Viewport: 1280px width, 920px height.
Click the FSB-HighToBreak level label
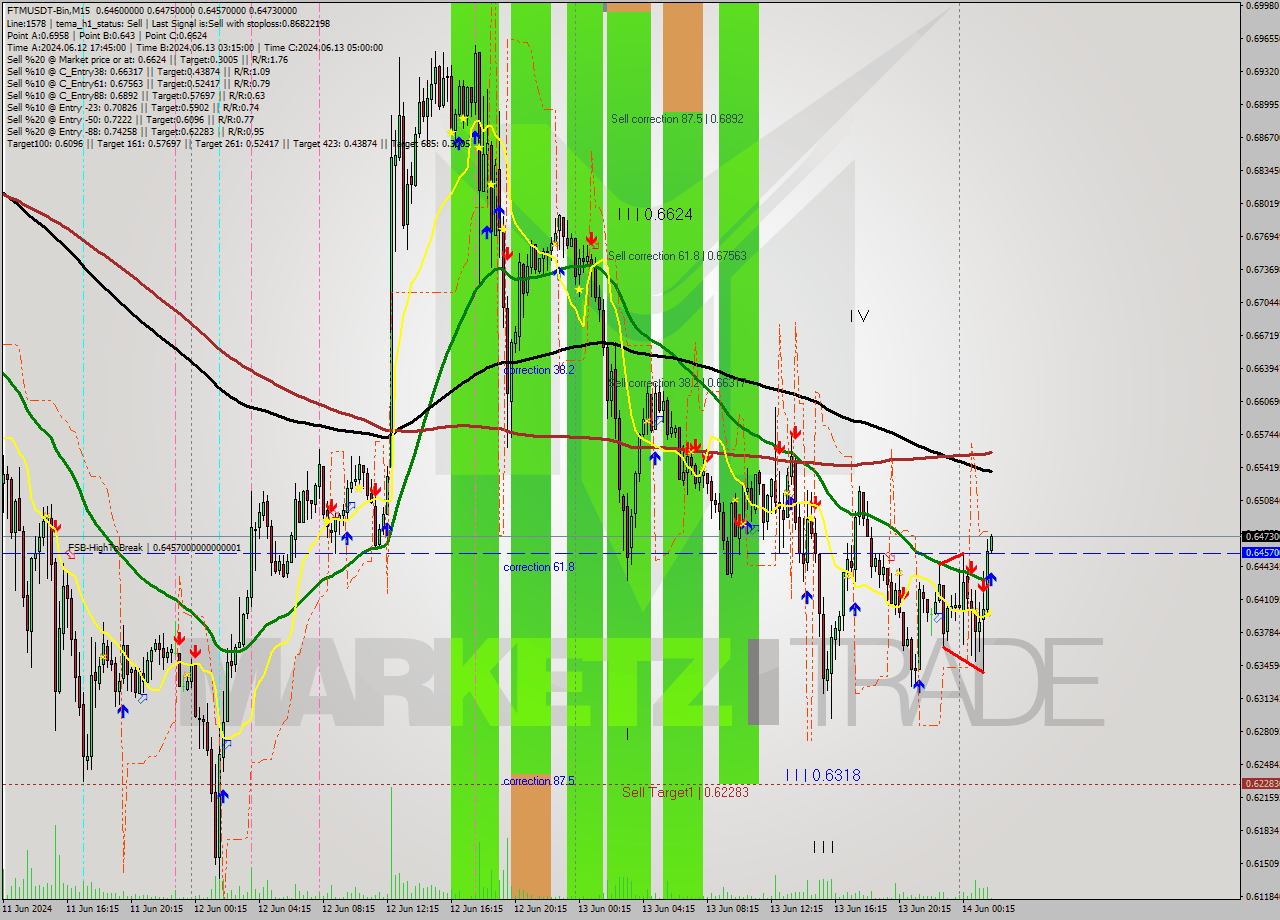coord(154,548)
